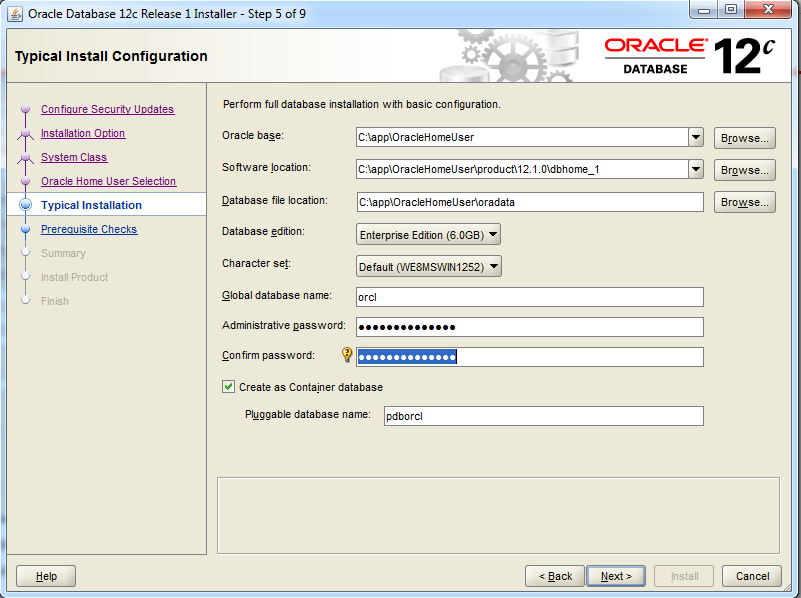Open the Prerequisite Checks step
This screenshot has width=801, height=598.
[x=89, y=229]
